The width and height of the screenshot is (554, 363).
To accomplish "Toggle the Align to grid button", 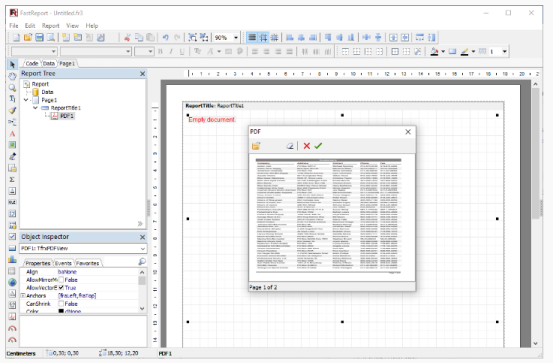I will pyautogui.click(x=263, y=37).
